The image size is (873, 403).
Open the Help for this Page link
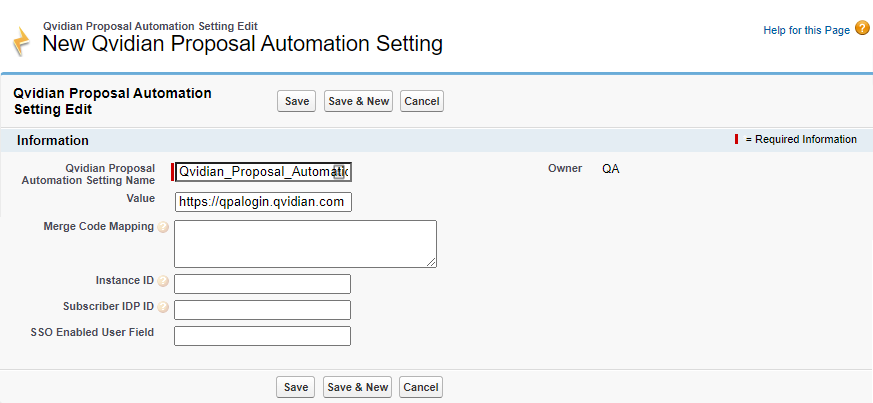tap(807, 30)
